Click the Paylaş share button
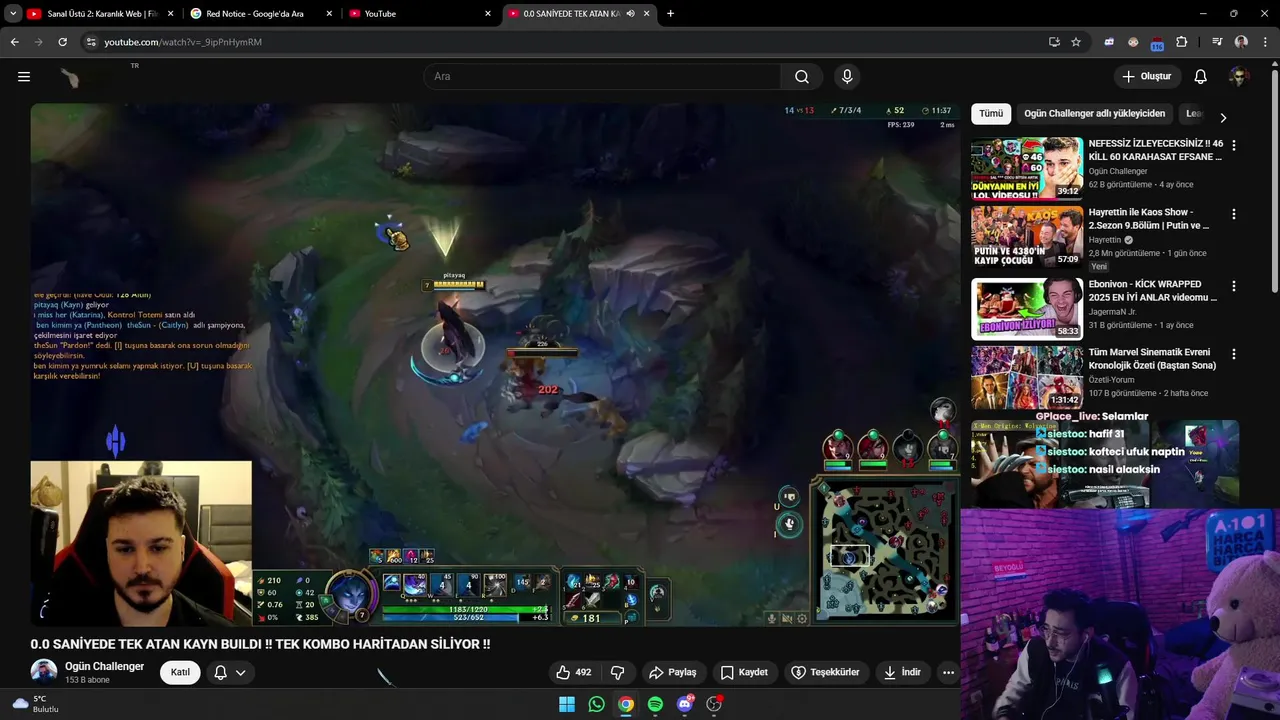 tap(673, 672)
